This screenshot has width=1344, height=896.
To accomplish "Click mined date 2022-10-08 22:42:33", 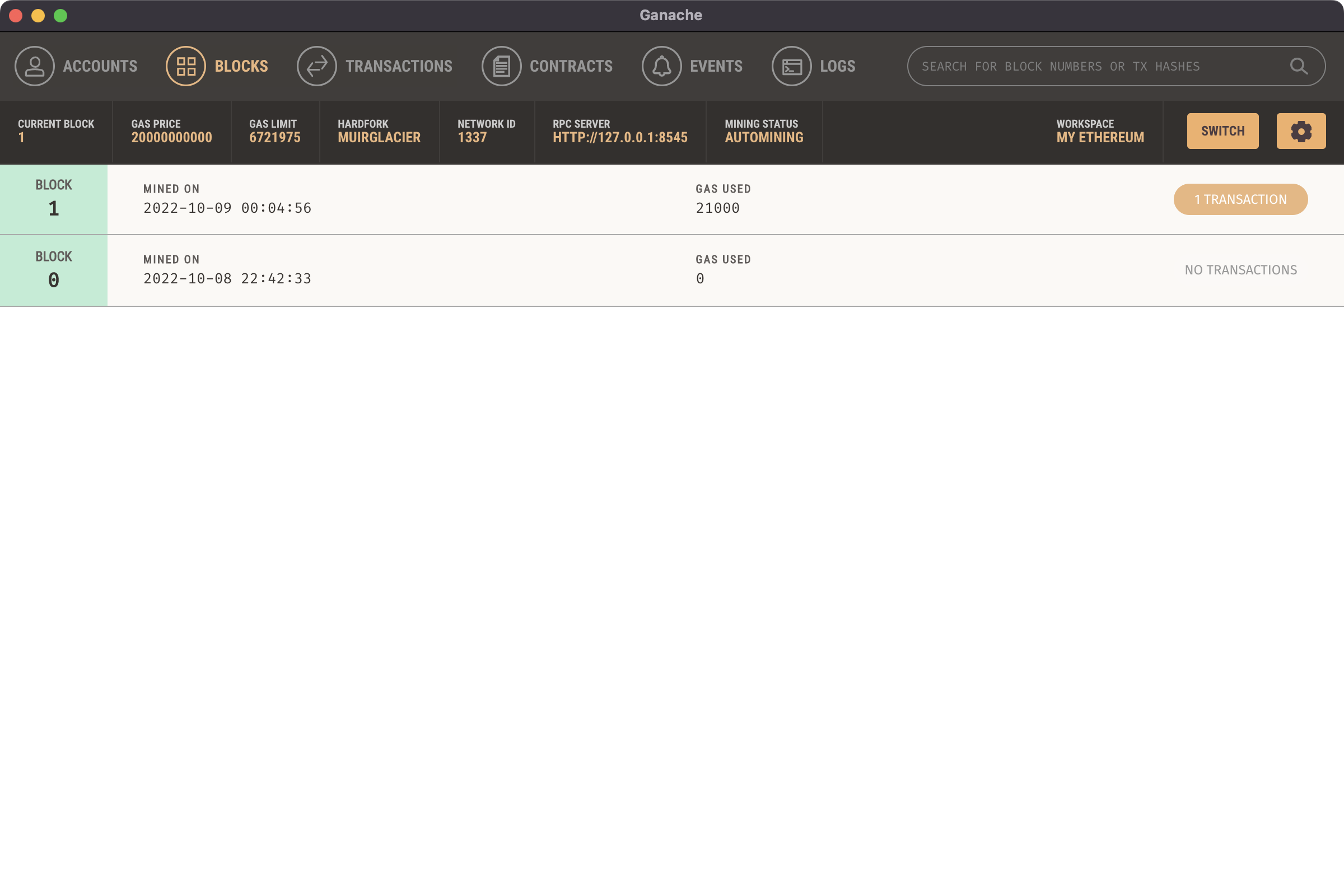I will [x=227, y=279].
